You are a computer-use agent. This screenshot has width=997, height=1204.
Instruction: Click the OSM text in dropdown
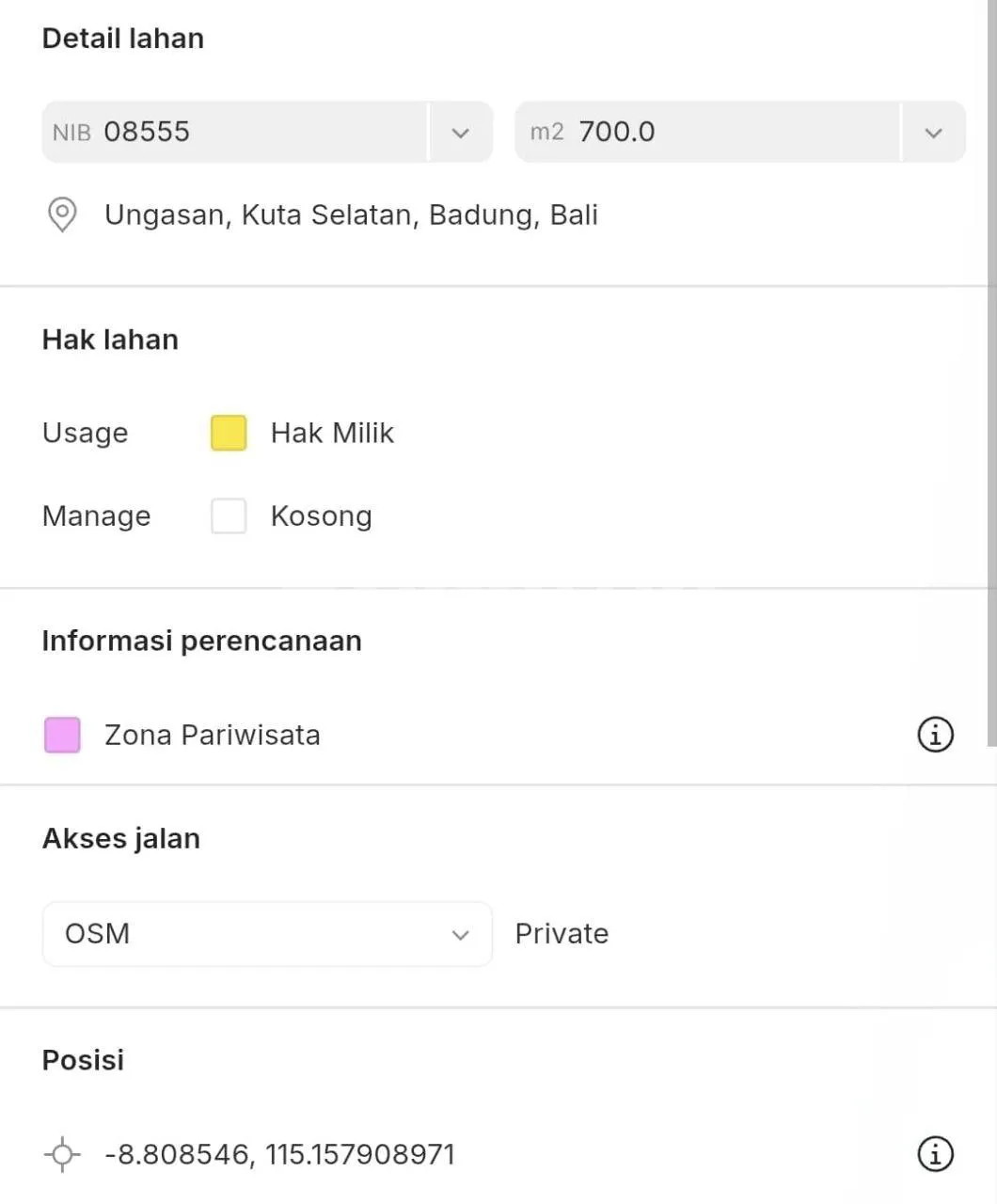[x=97, y=934]
